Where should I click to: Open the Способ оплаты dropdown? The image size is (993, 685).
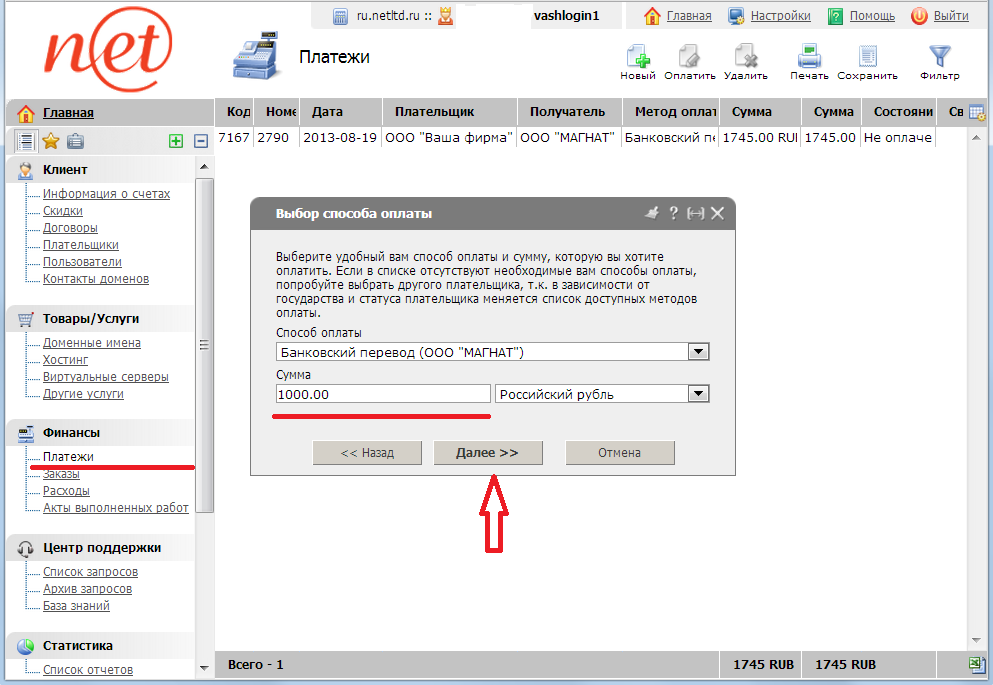(x=699, y=352)
